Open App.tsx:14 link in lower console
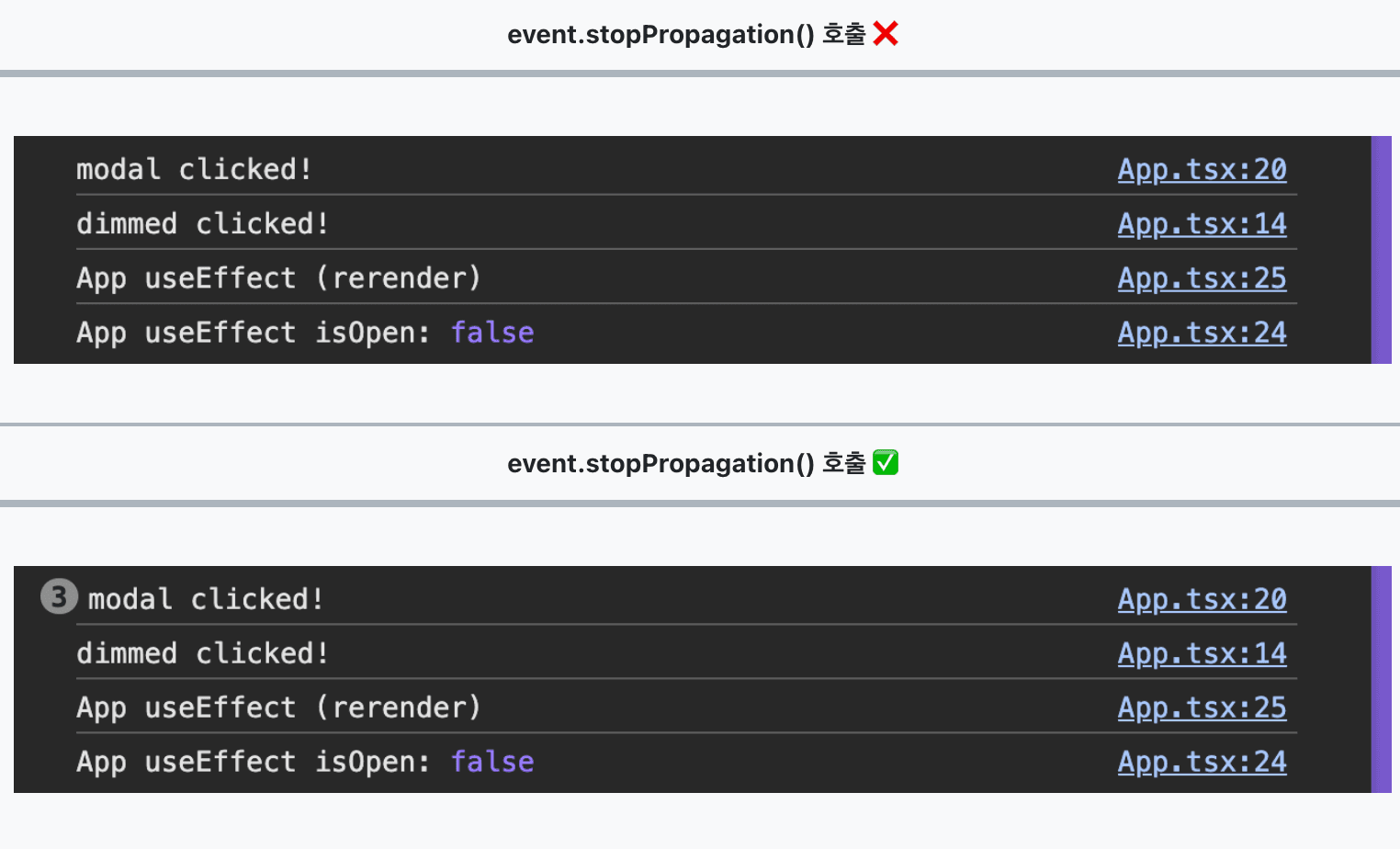This screenshot has width=1400, height=849. [x=1202, y=653]
